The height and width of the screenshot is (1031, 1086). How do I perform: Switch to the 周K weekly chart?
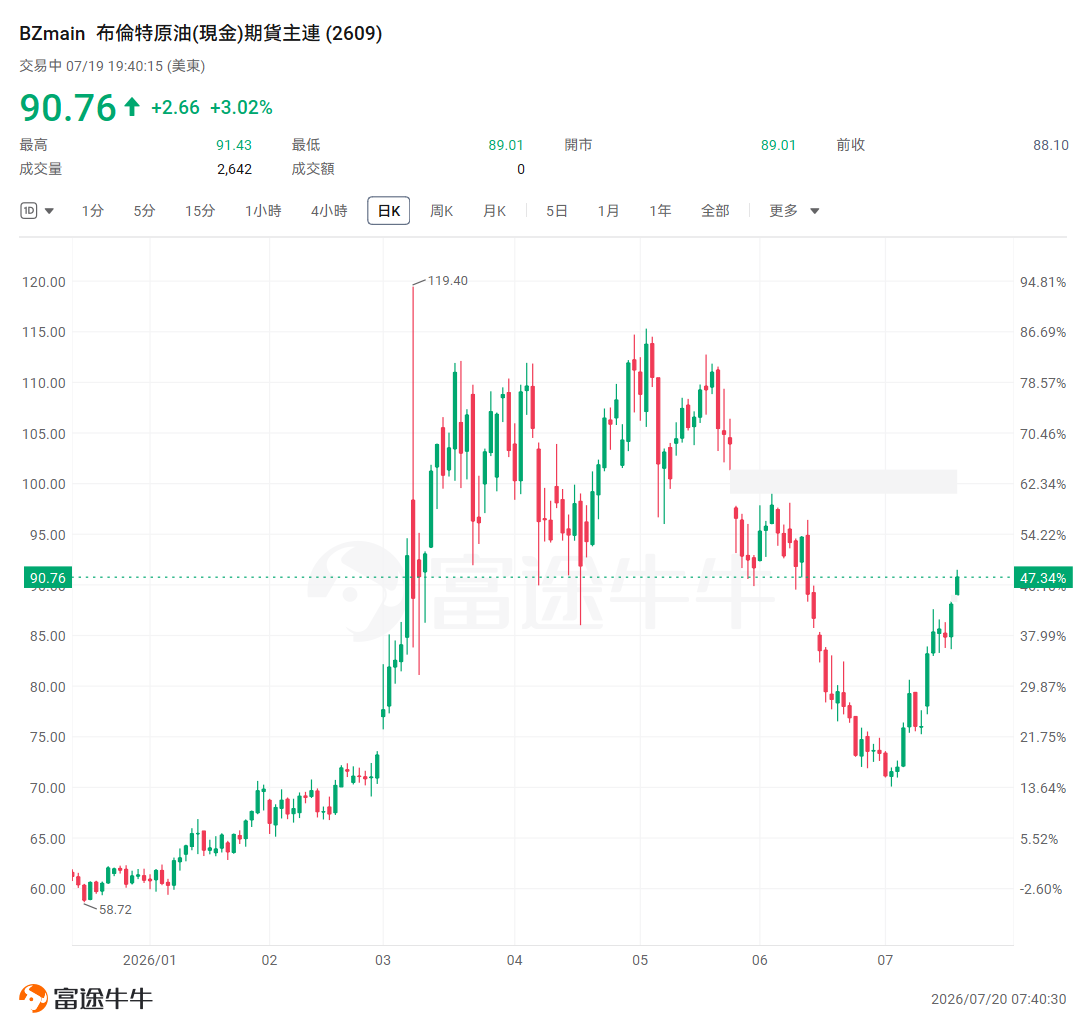coord(441,210)
